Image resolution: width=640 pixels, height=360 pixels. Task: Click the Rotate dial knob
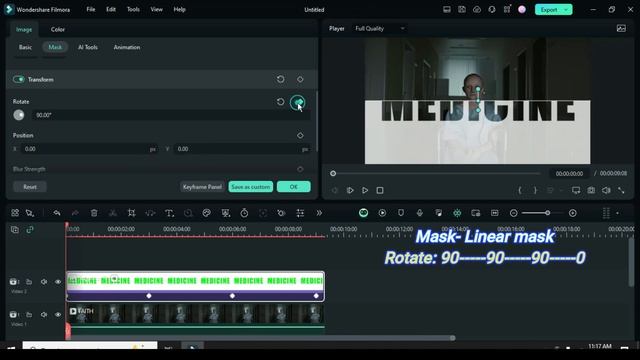pos(19,115)
